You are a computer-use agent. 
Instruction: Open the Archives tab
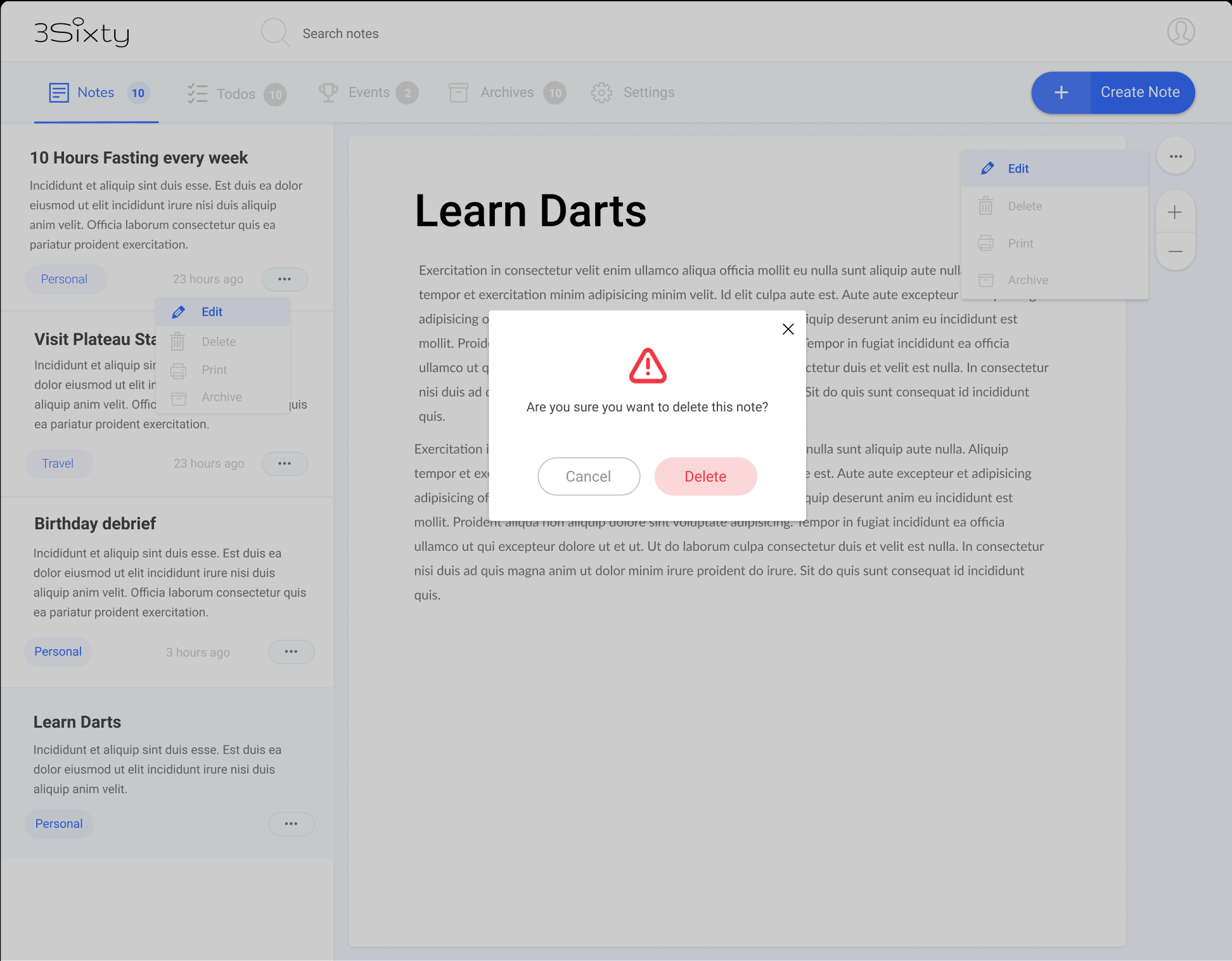tap(506, 93)
